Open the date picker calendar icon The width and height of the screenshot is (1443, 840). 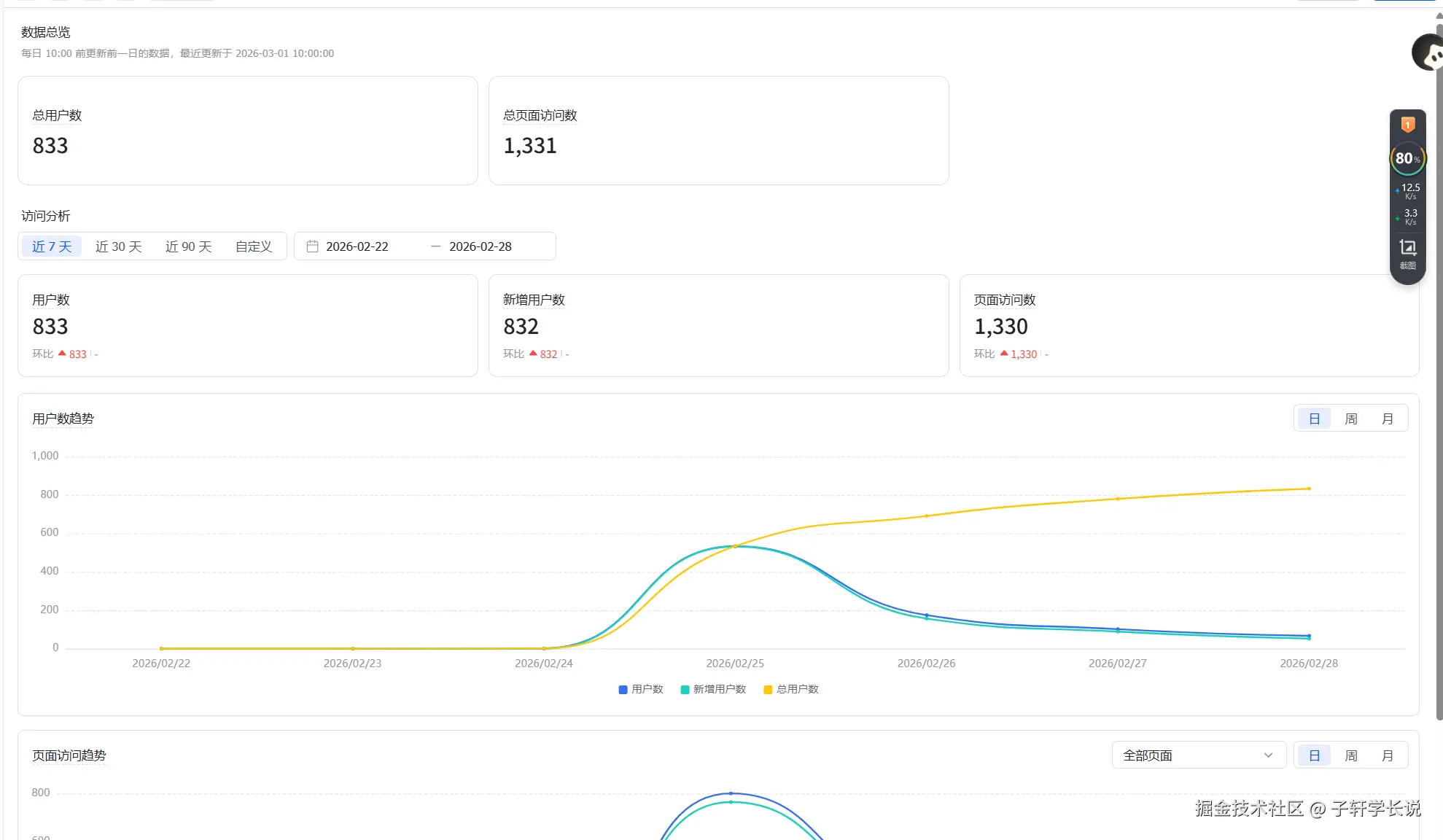point(312,246)
